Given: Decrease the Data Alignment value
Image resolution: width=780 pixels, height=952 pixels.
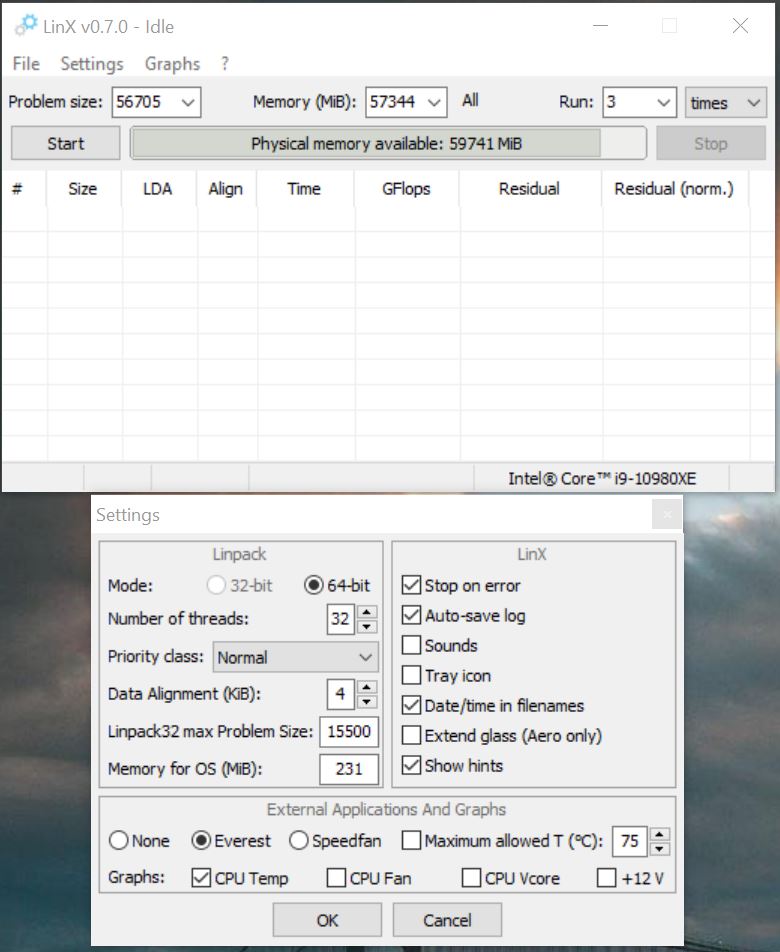Looking at the screenshot, I should pos(367,702).
